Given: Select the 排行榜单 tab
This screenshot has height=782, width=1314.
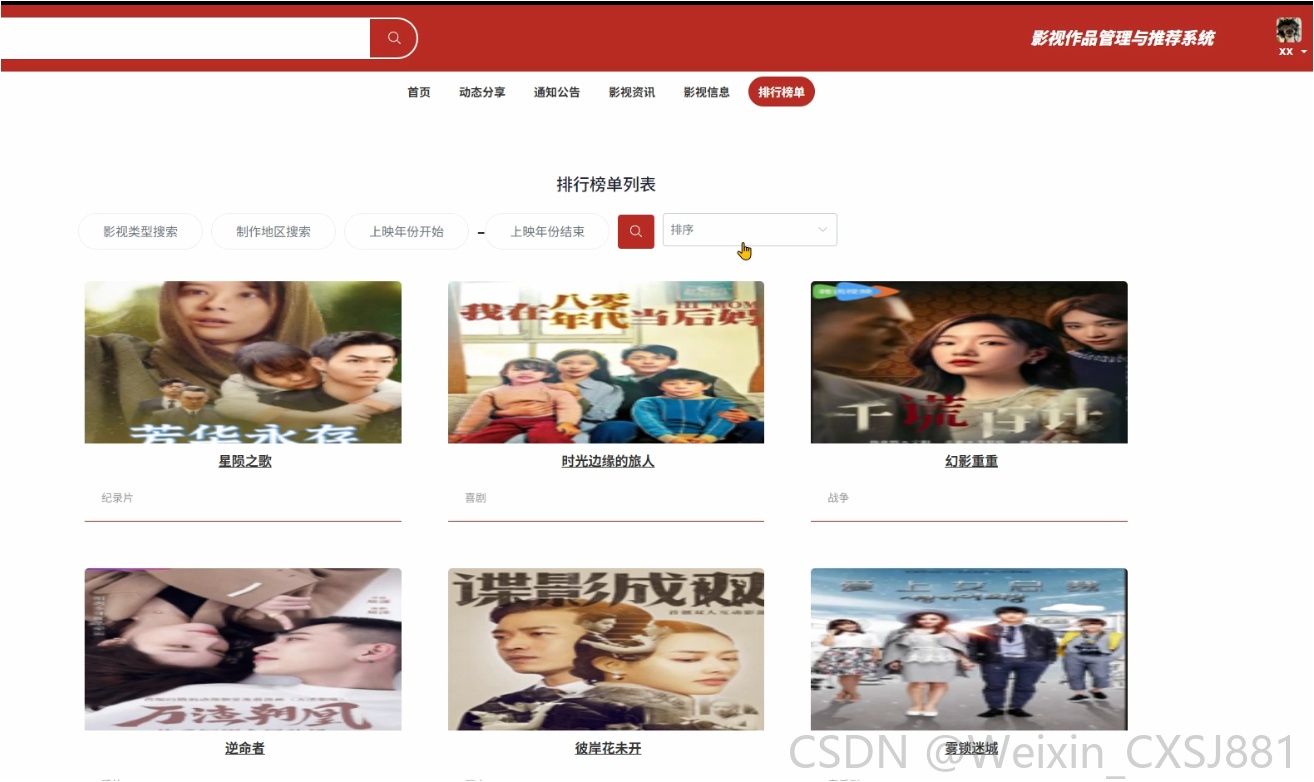Looking at the screenshot, I should click(781, 92).
